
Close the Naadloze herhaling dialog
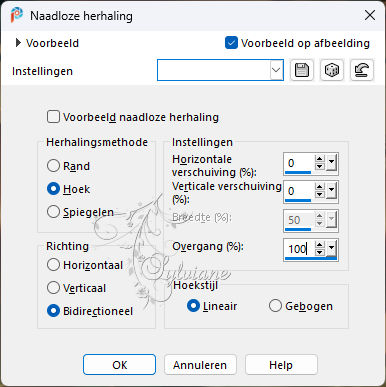click(x=370, y=15)
